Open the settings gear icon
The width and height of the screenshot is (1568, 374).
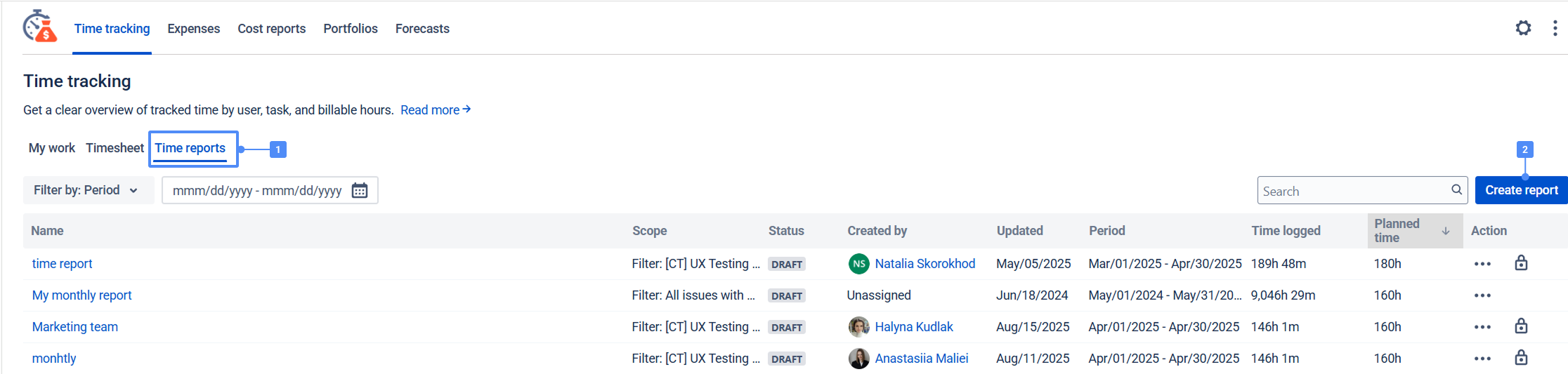click(1523, 28)
